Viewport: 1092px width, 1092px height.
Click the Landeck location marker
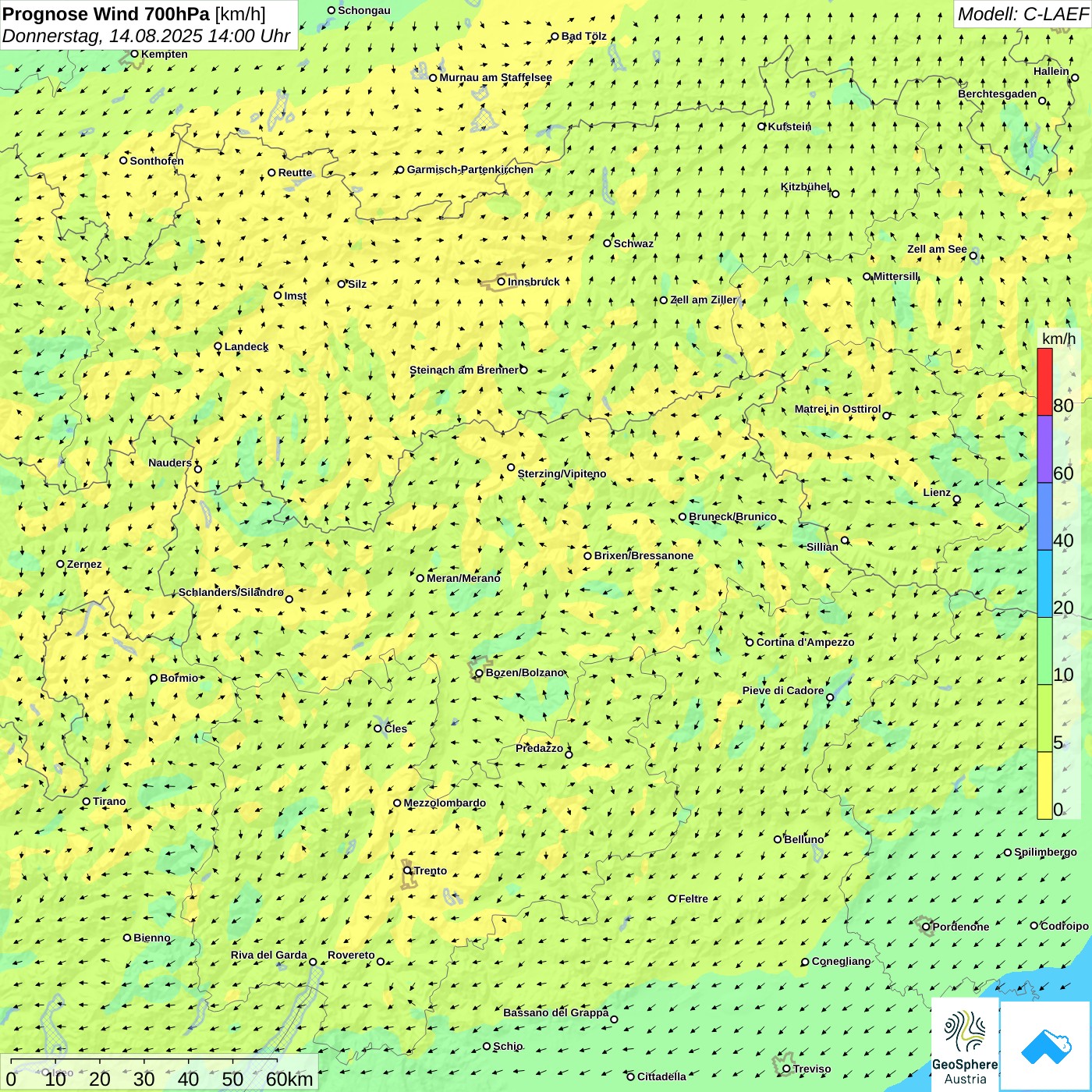pos(218,346)
